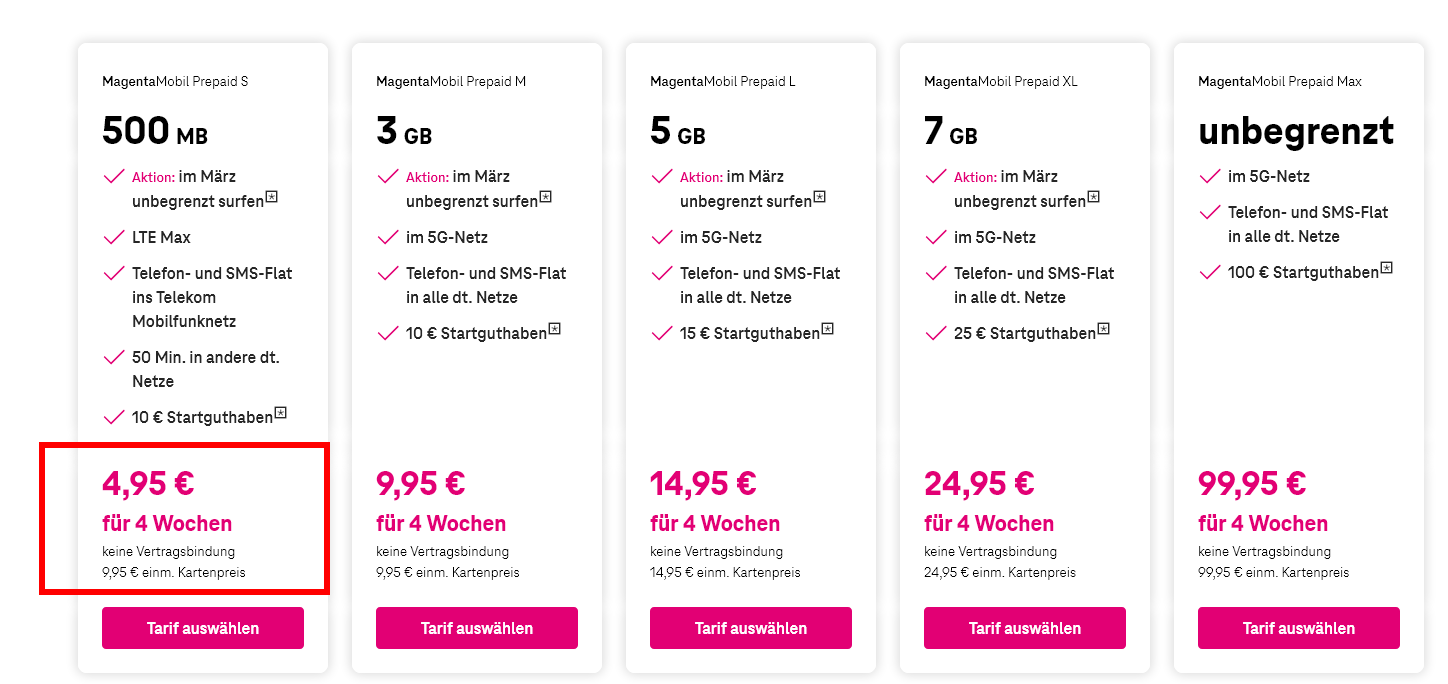Open footnote icon beside '100 € Startguthaben'
1448x684 pixels.
[1386, 268]
